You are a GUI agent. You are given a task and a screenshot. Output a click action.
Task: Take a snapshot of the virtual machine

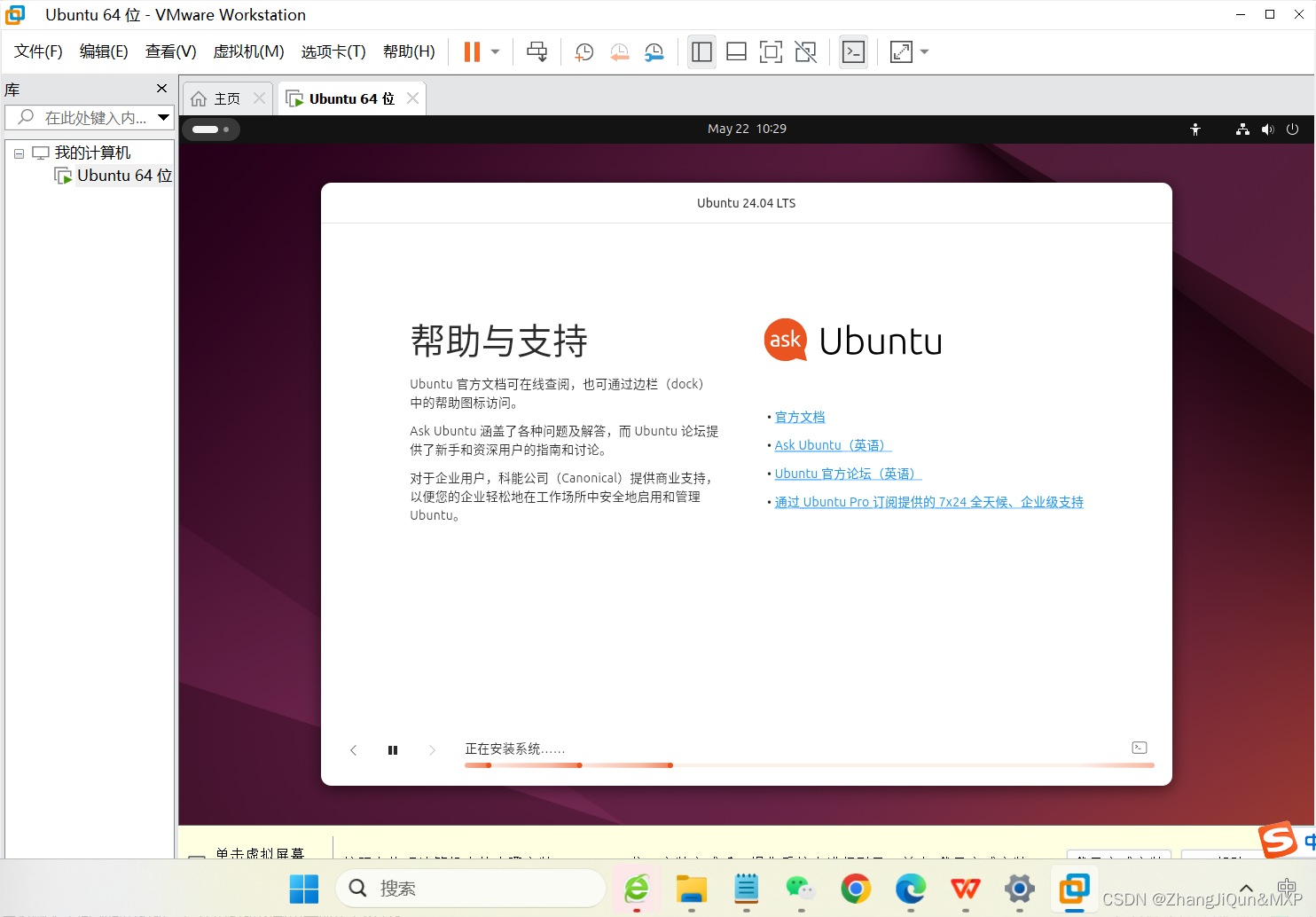583,51
